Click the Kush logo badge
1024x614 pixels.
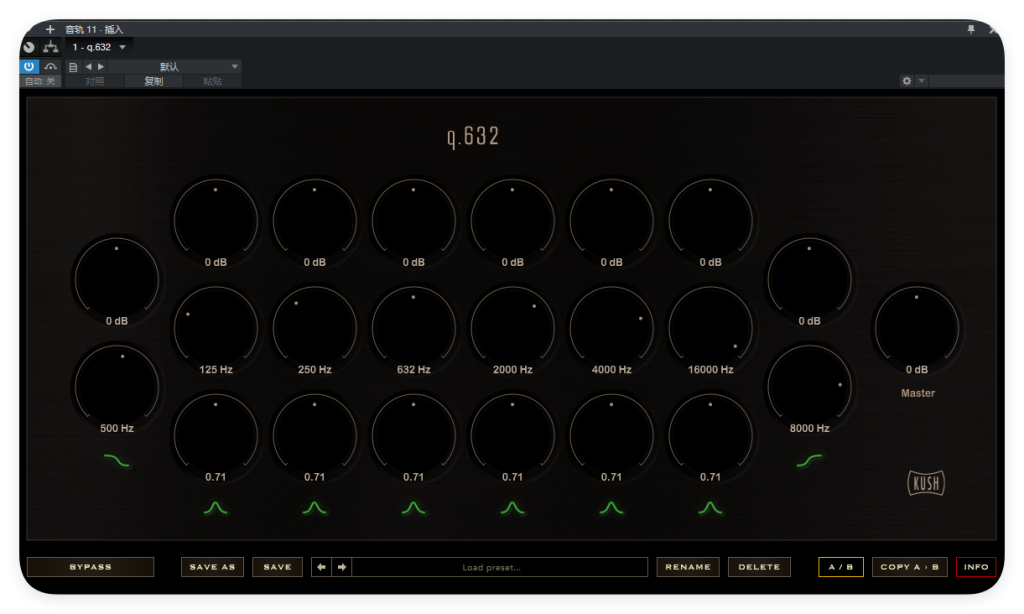(926, 483)
